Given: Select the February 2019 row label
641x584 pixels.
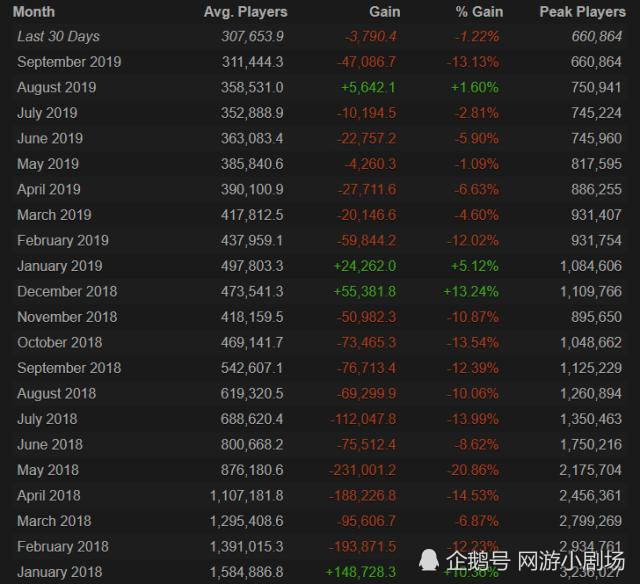Looking at the screenshot, I should (x=63, y=240).
